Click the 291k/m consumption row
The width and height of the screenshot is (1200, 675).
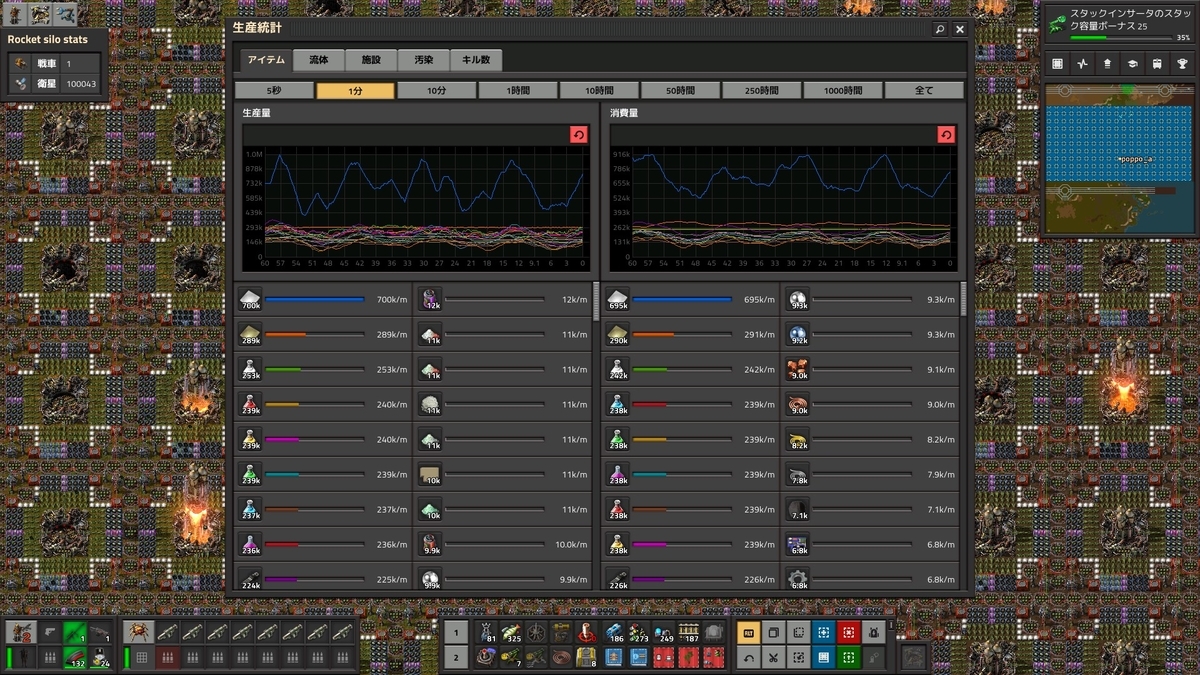tap(692, 335)
